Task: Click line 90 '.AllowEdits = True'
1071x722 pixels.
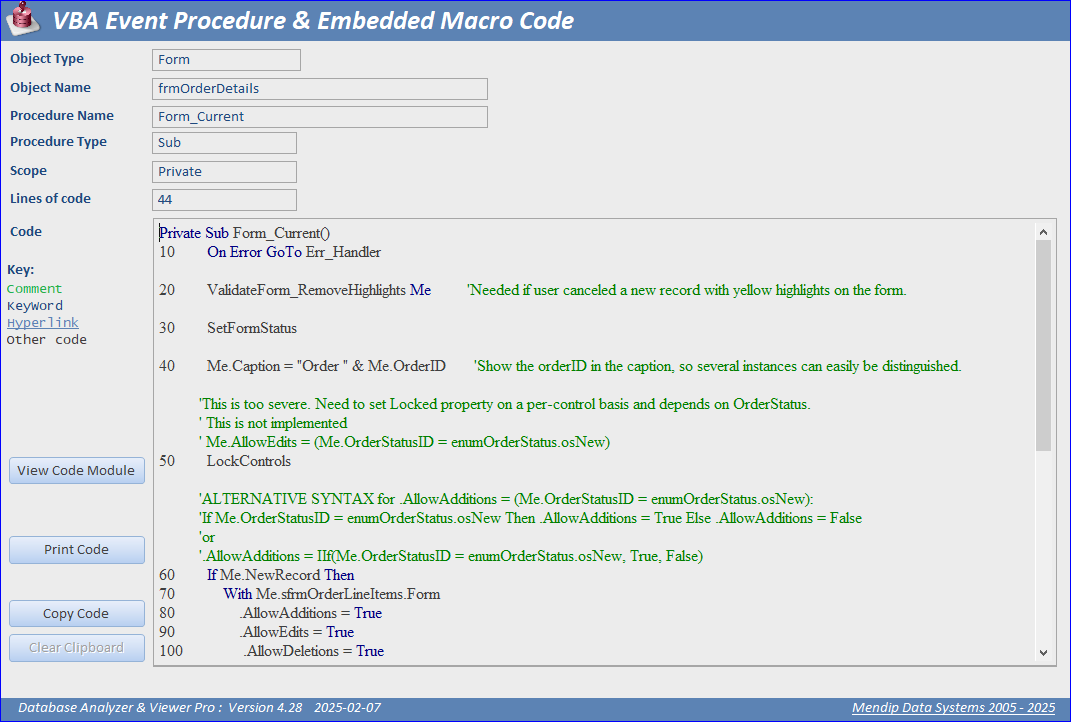Action: tap(296, 632)
